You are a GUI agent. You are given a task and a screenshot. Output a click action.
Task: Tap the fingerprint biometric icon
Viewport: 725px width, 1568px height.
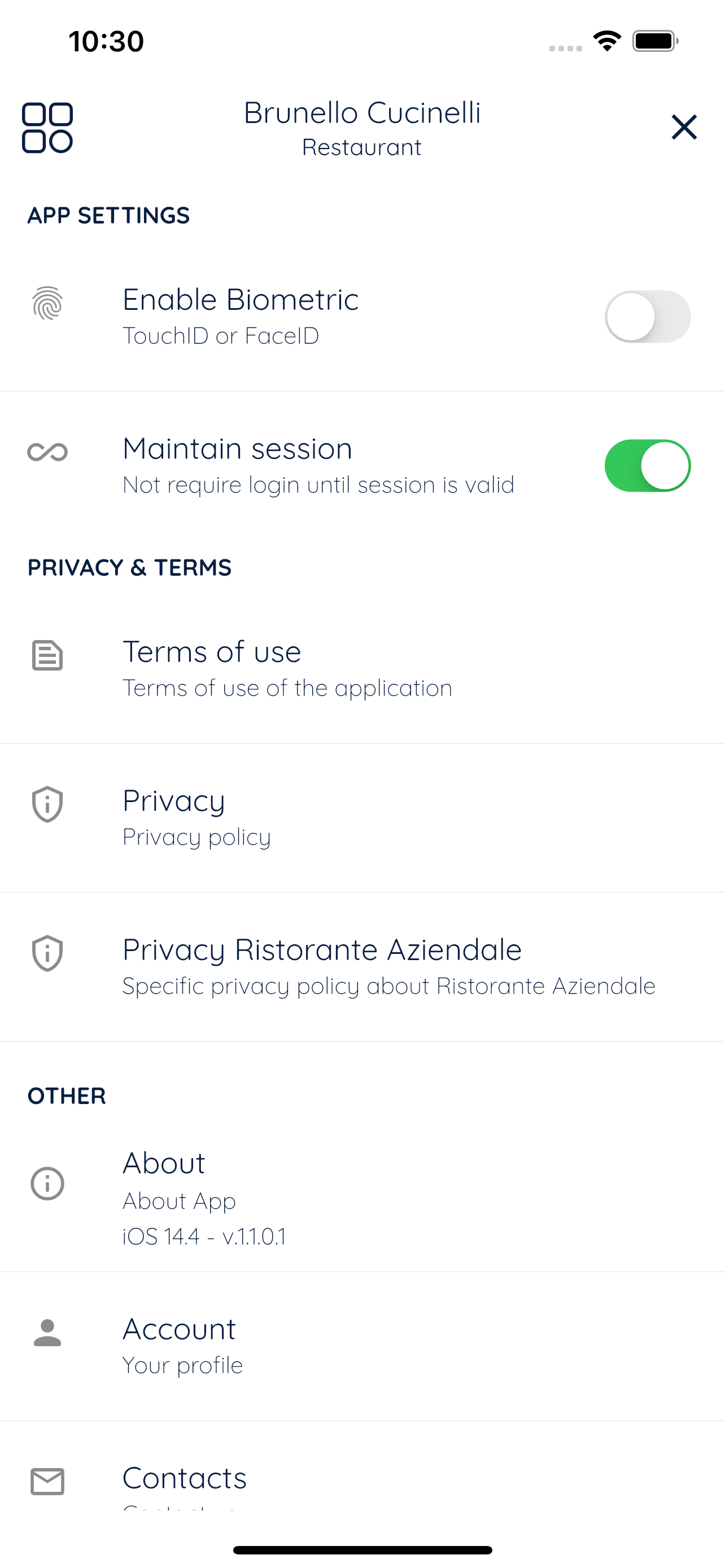tap(47, 303)
